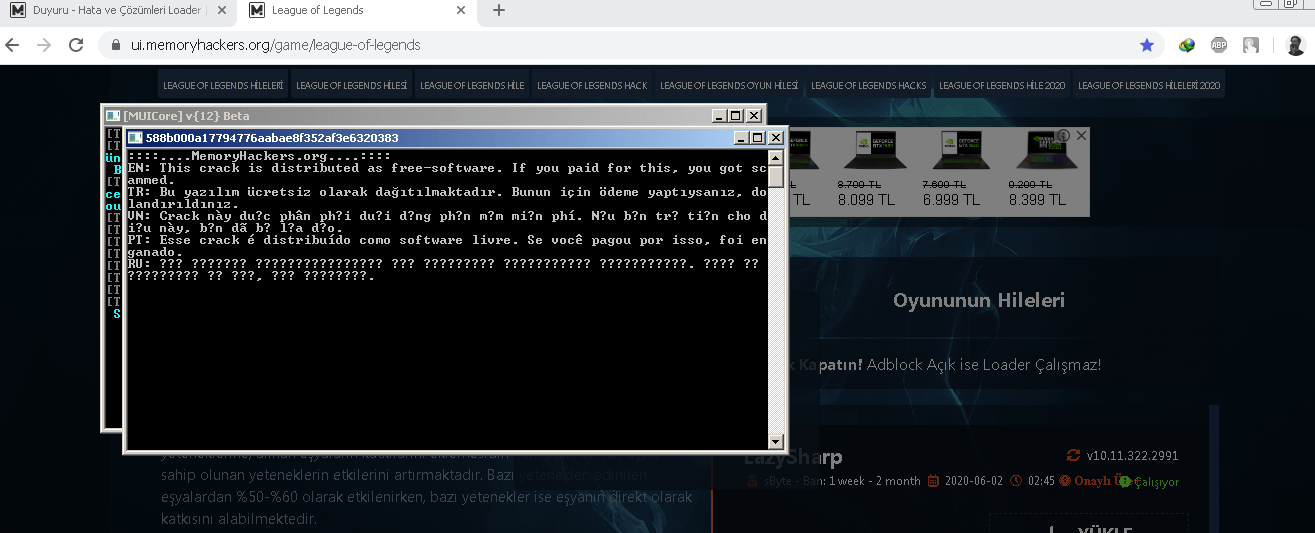Open a new browser tab

point(499,11)
